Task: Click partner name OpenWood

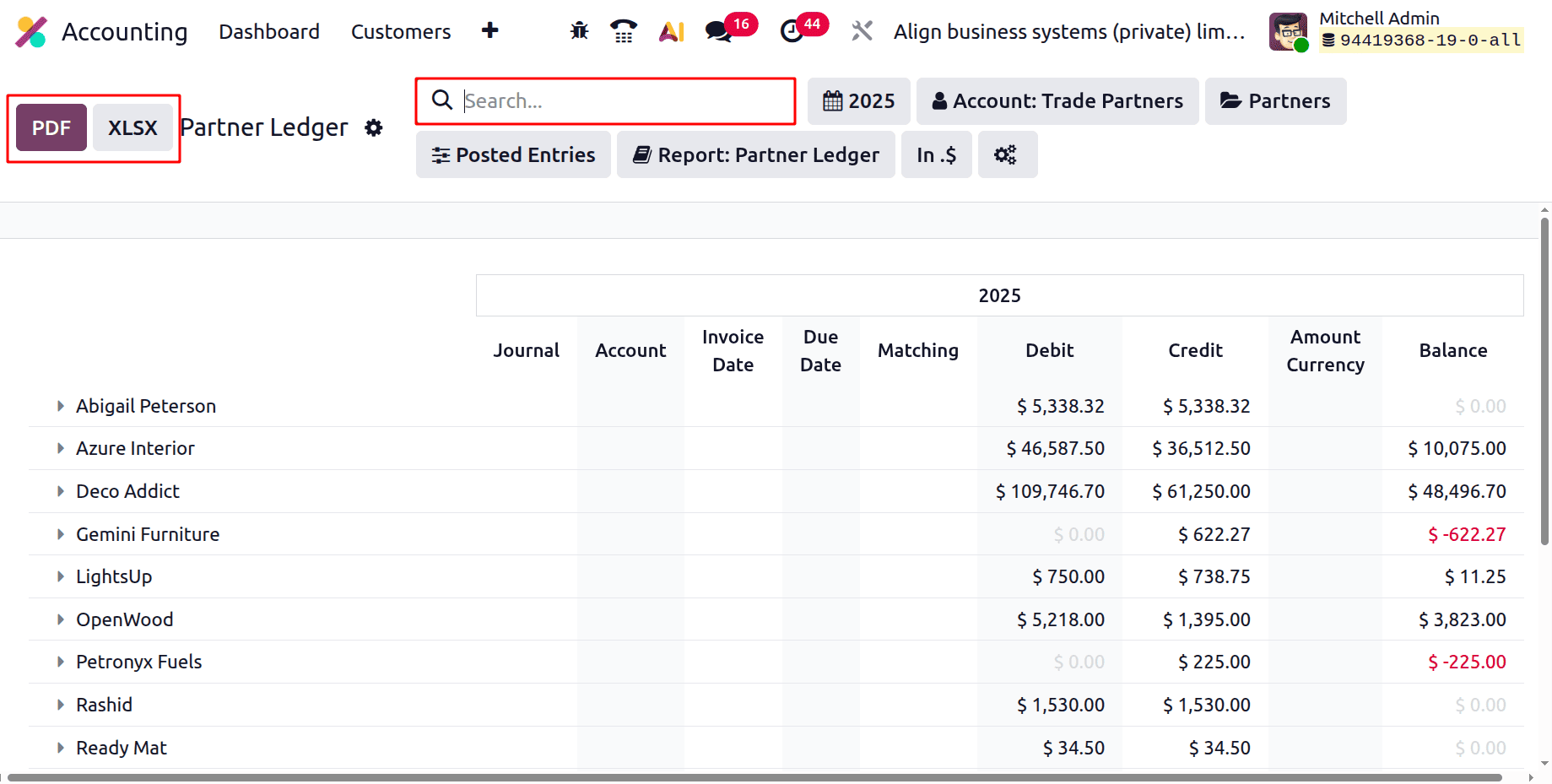Action: [125, 619]
